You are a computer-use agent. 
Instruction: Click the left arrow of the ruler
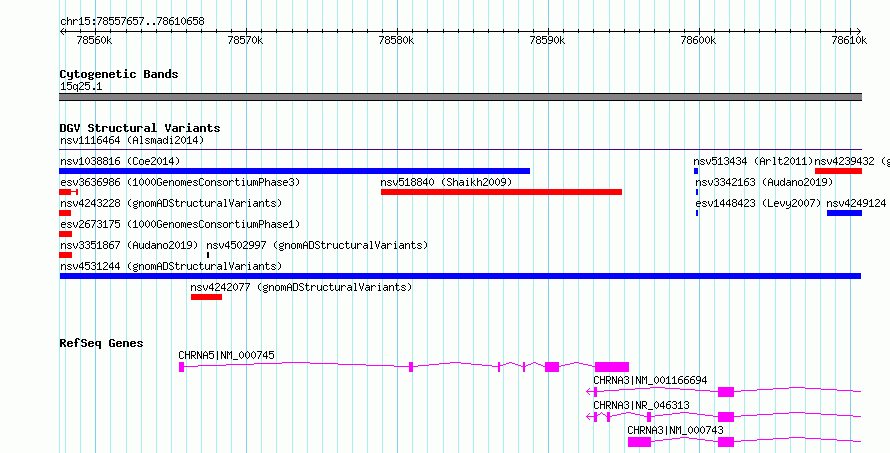62,31
